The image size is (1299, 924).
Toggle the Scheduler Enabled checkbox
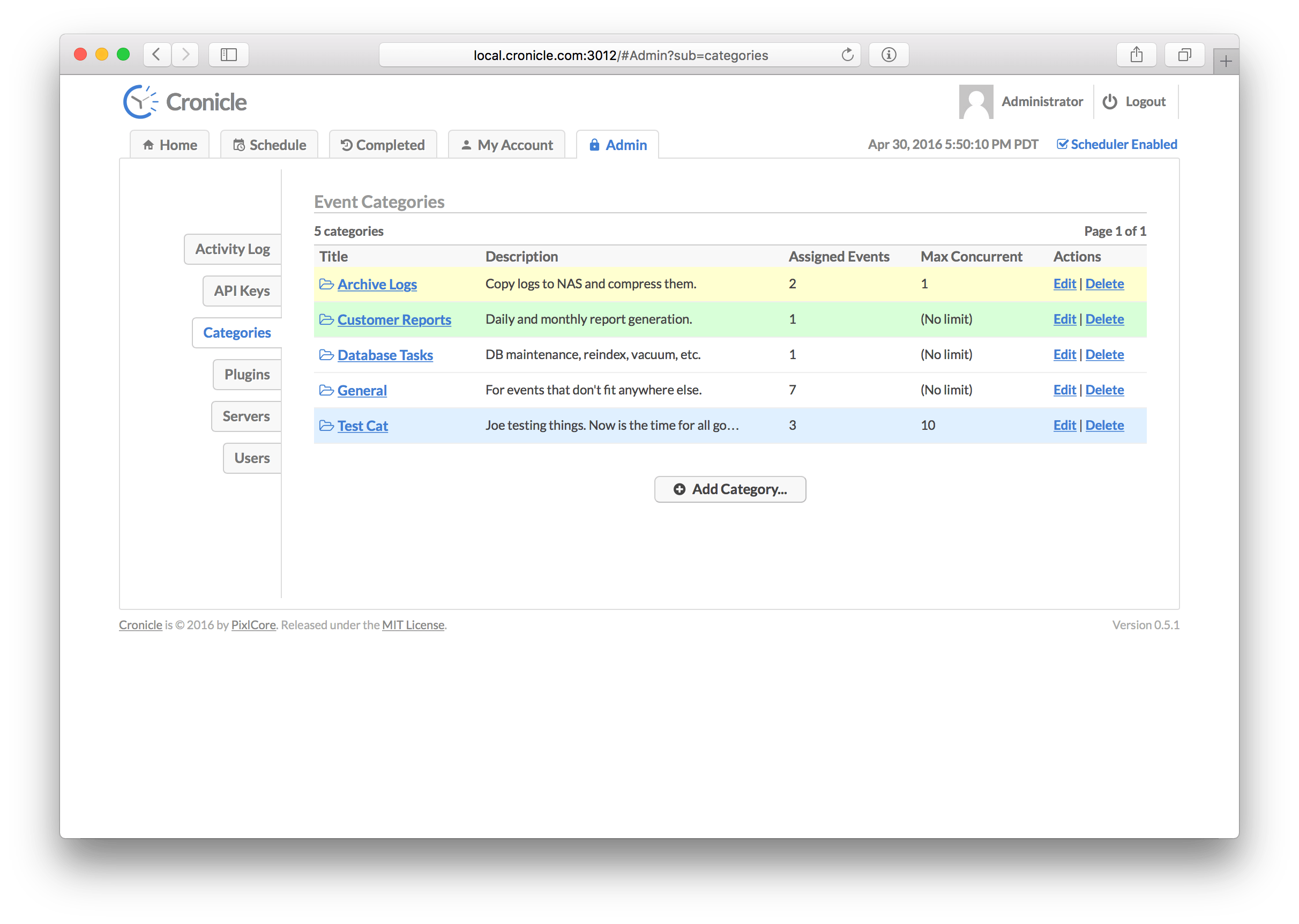1062,145
